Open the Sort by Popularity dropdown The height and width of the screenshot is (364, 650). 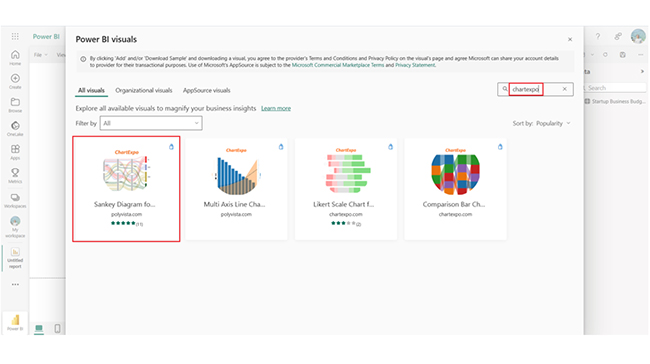(x=542, y=123)
